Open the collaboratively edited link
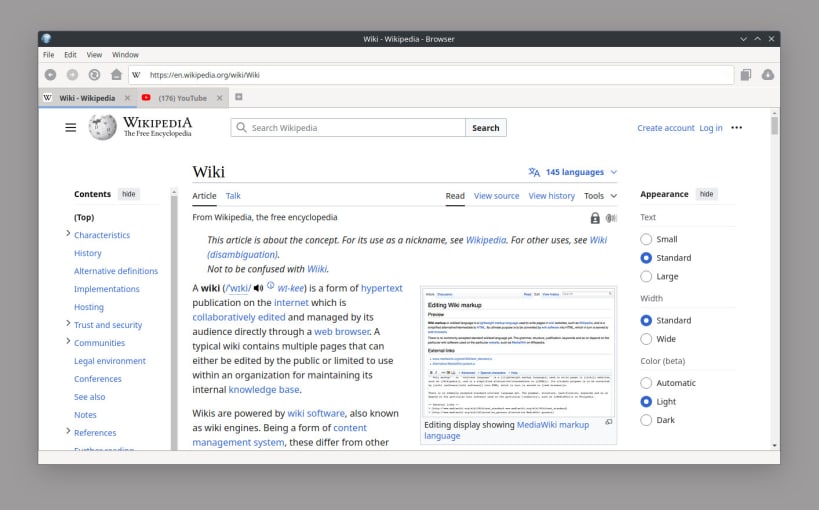 point(239,317)
